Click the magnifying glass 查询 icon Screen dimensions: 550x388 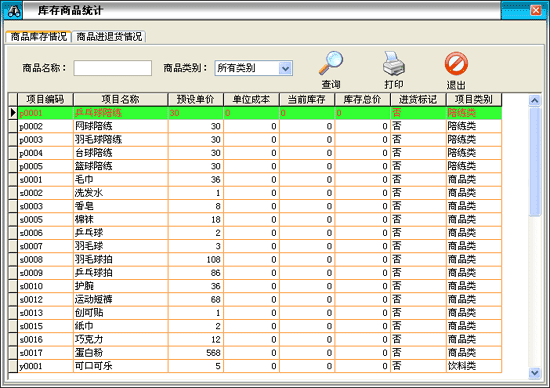click(330, 63)
